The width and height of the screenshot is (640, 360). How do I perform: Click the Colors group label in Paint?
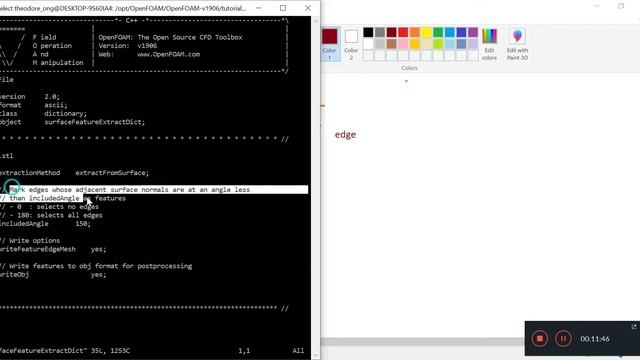409,68
